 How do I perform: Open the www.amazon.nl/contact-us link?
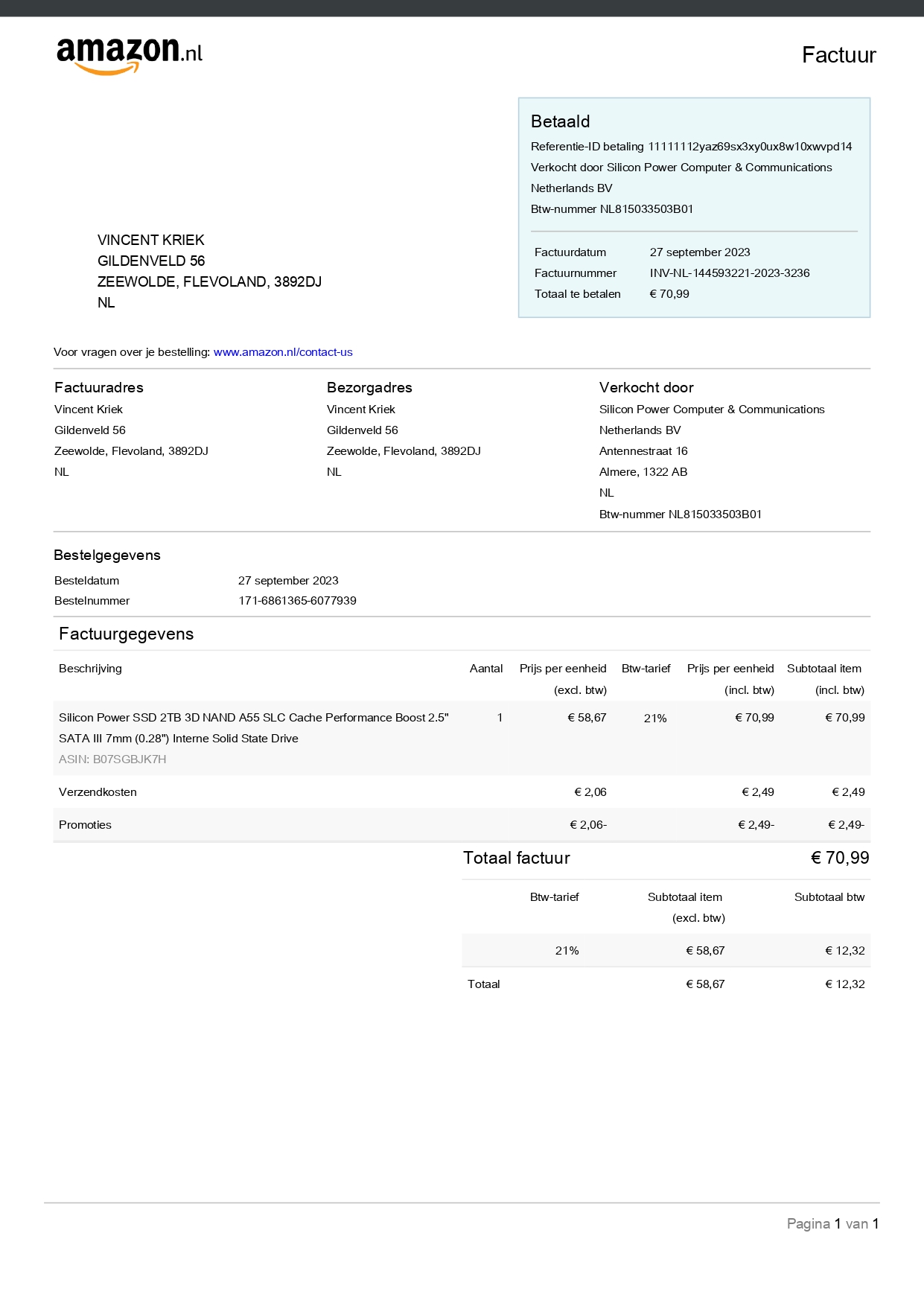click(x=283, y=352)
